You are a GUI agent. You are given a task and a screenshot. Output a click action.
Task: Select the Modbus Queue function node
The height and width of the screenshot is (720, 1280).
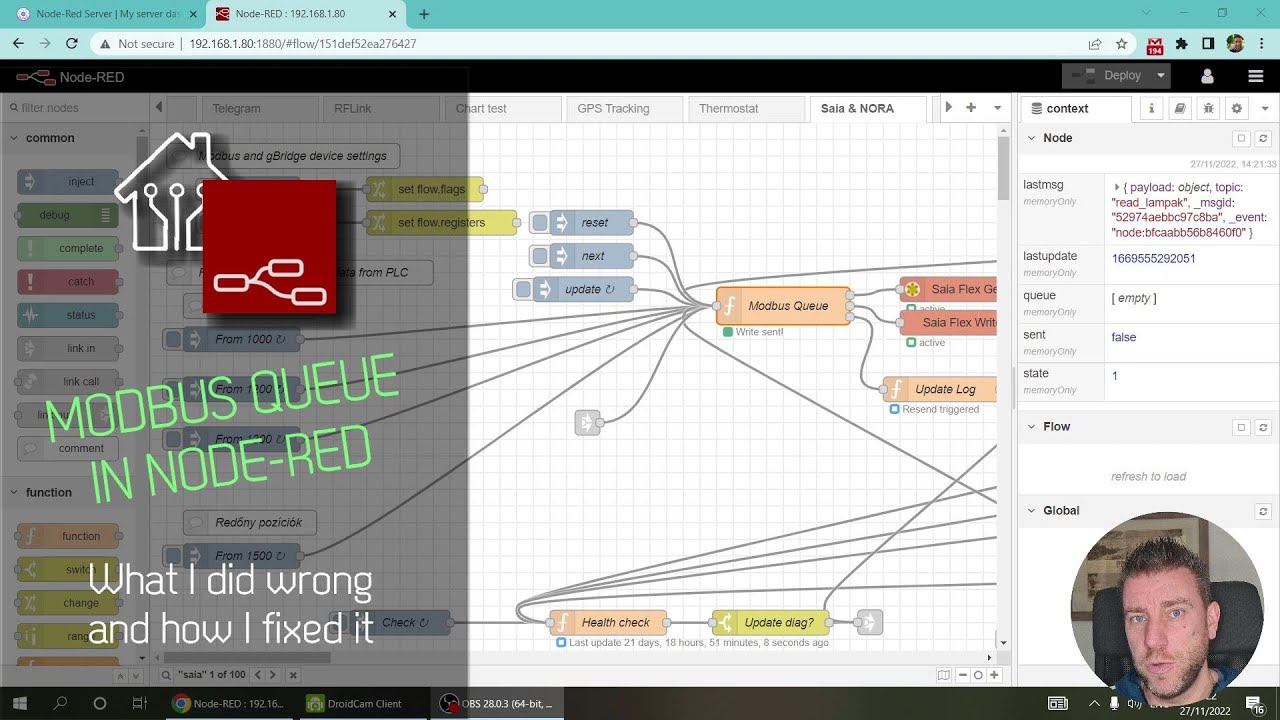783,306
